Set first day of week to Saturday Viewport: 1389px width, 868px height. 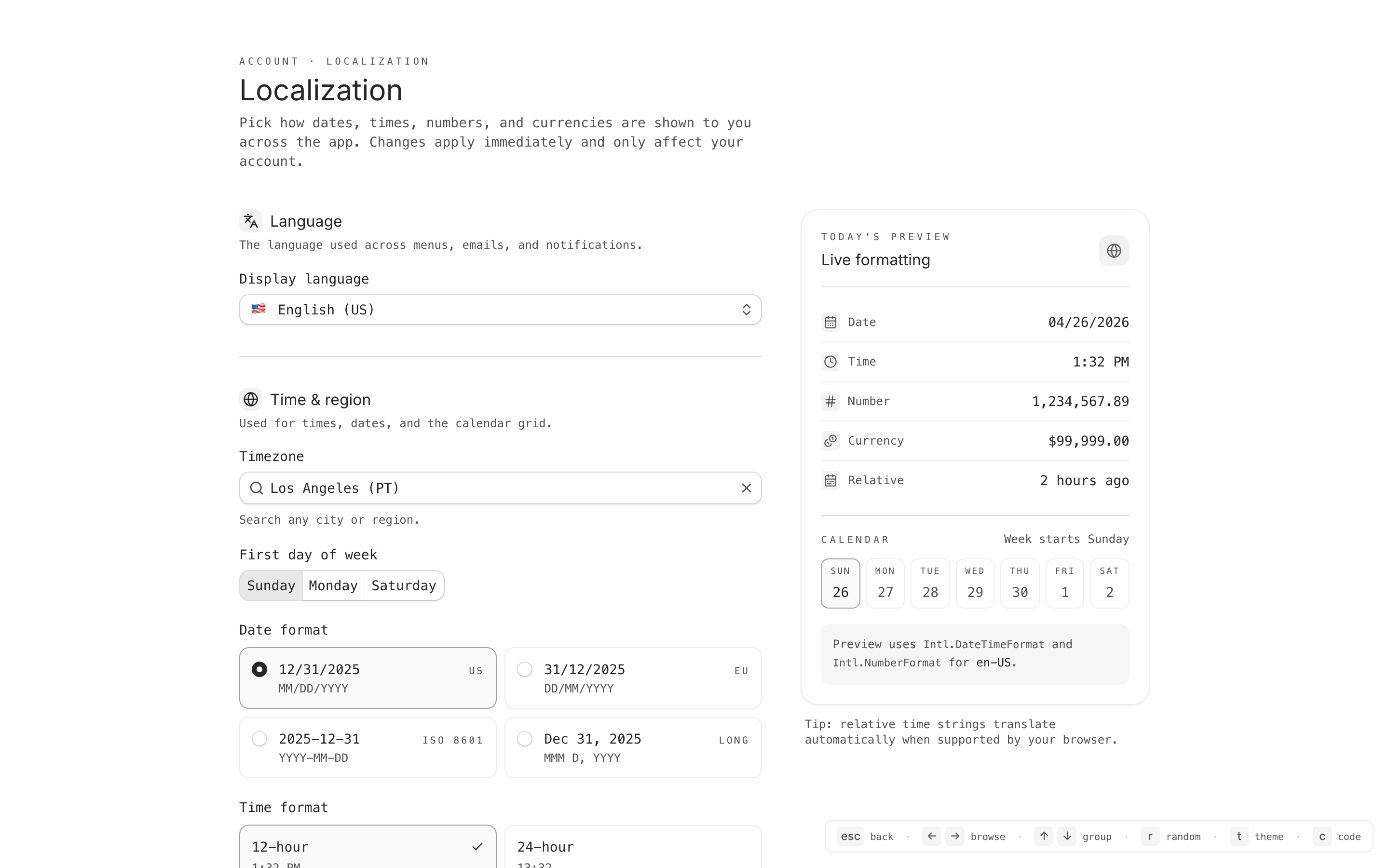404,585
